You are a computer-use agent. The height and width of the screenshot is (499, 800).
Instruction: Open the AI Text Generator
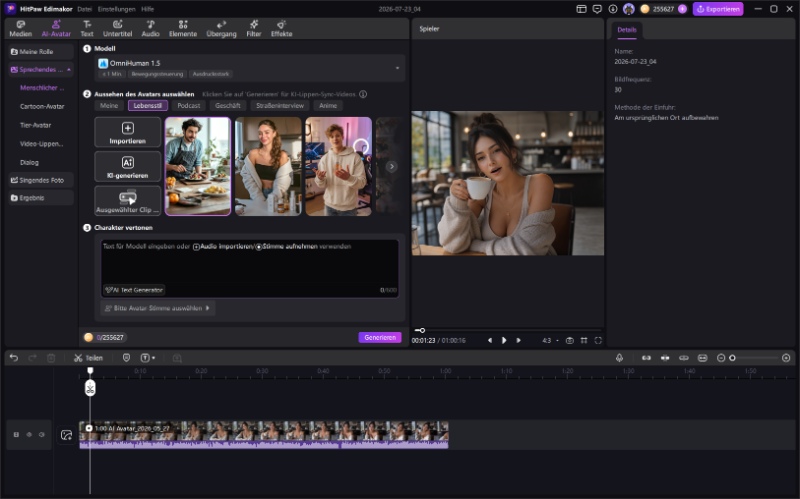pos(134,290)
